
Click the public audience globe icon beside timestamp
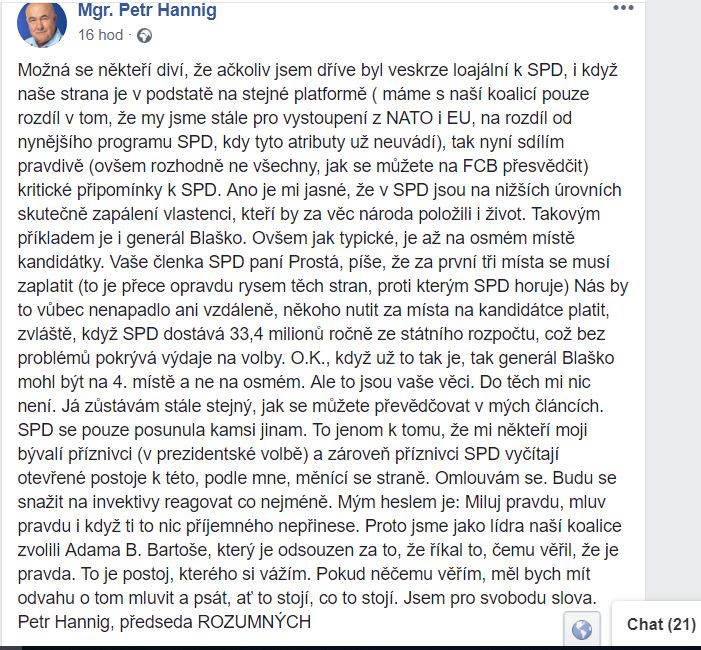pos(144,35)
